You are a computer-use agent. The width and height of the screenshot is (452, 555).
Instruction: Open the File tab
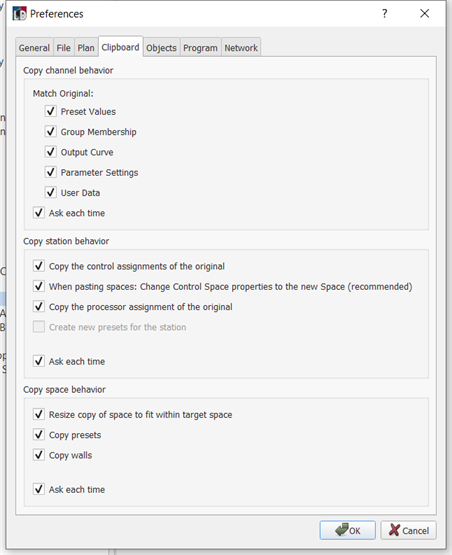[x=64, y=48]
